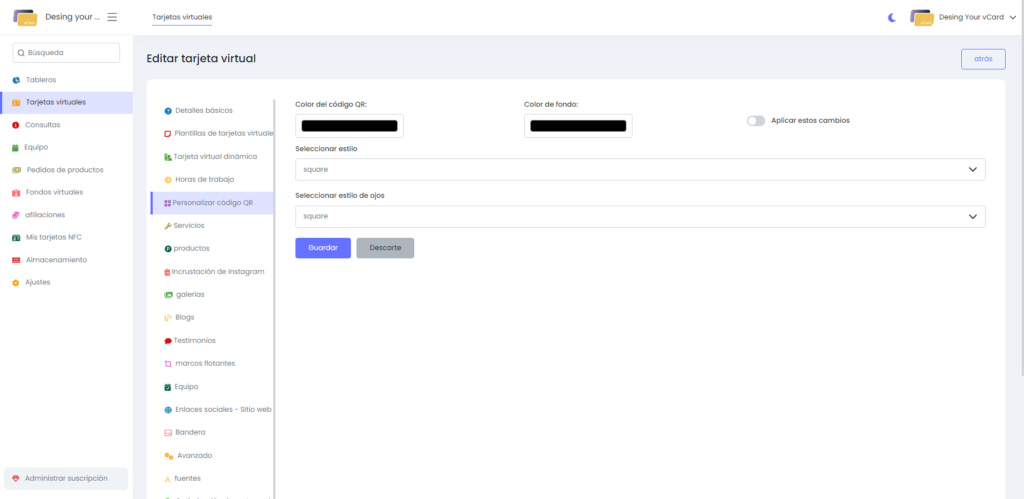The height and width of the screenshot is (499, 1024).
Task: Click the Guardar button
Action: click(x=322, y=247)
